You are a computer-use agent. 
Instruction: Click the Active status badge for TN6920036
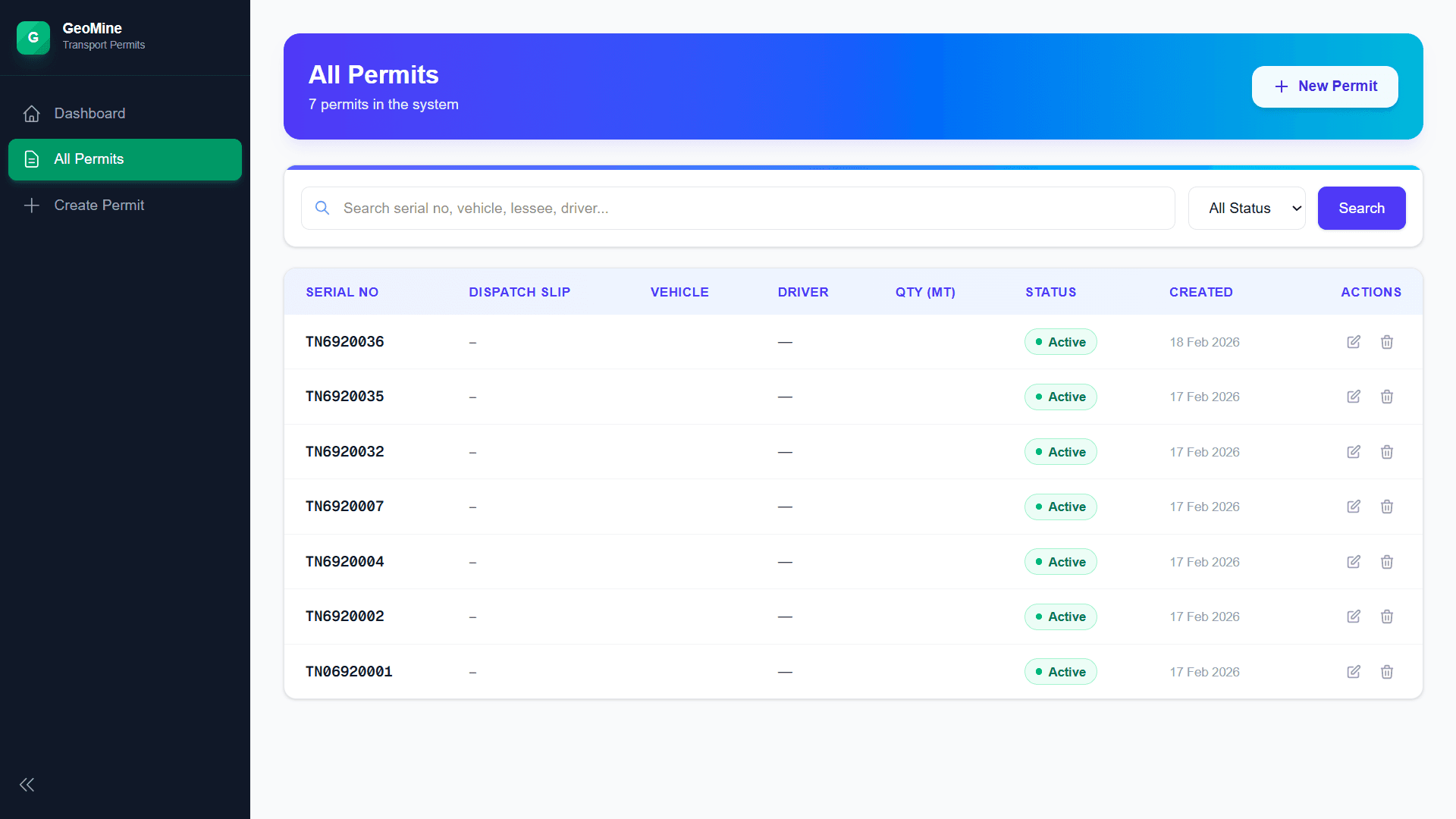tap(1060, 342)
